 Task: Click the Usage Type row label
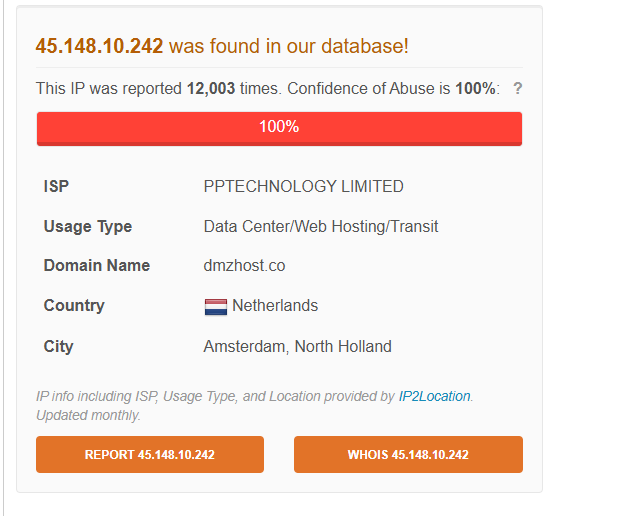87,226
